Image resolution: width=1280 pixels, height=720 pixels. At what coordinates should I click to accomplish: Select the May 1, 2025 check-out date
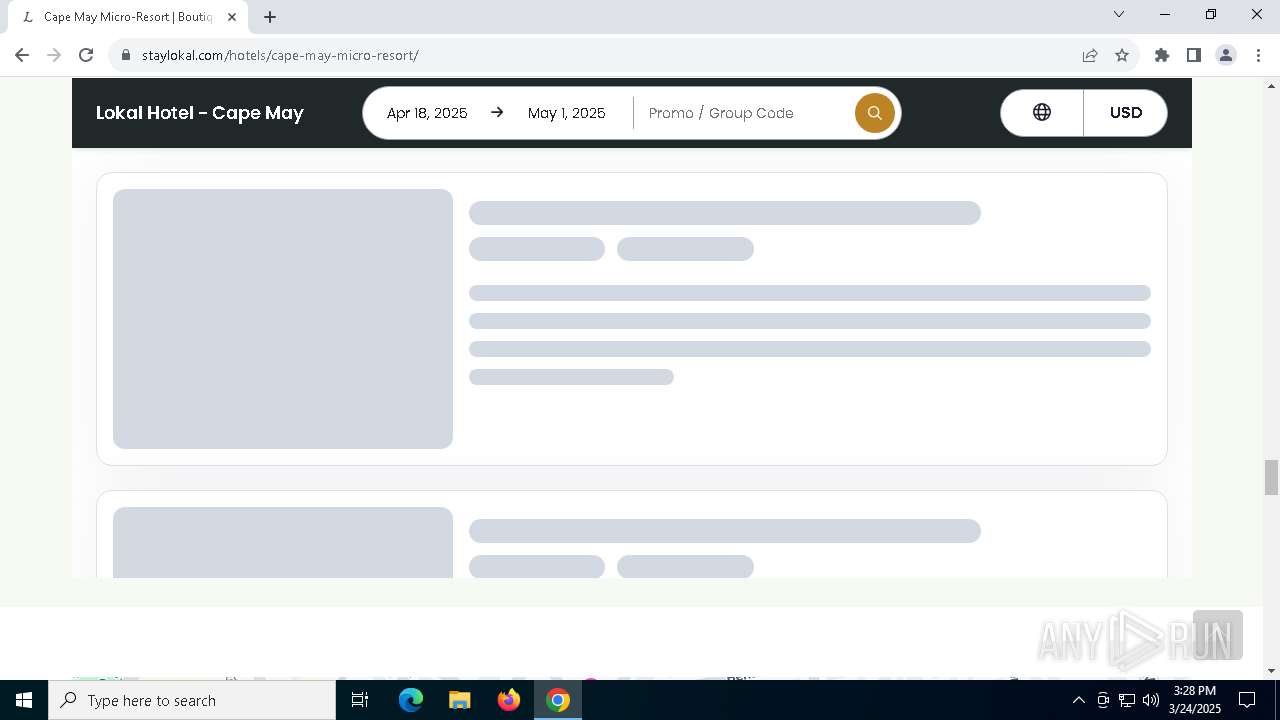[567, 113]
